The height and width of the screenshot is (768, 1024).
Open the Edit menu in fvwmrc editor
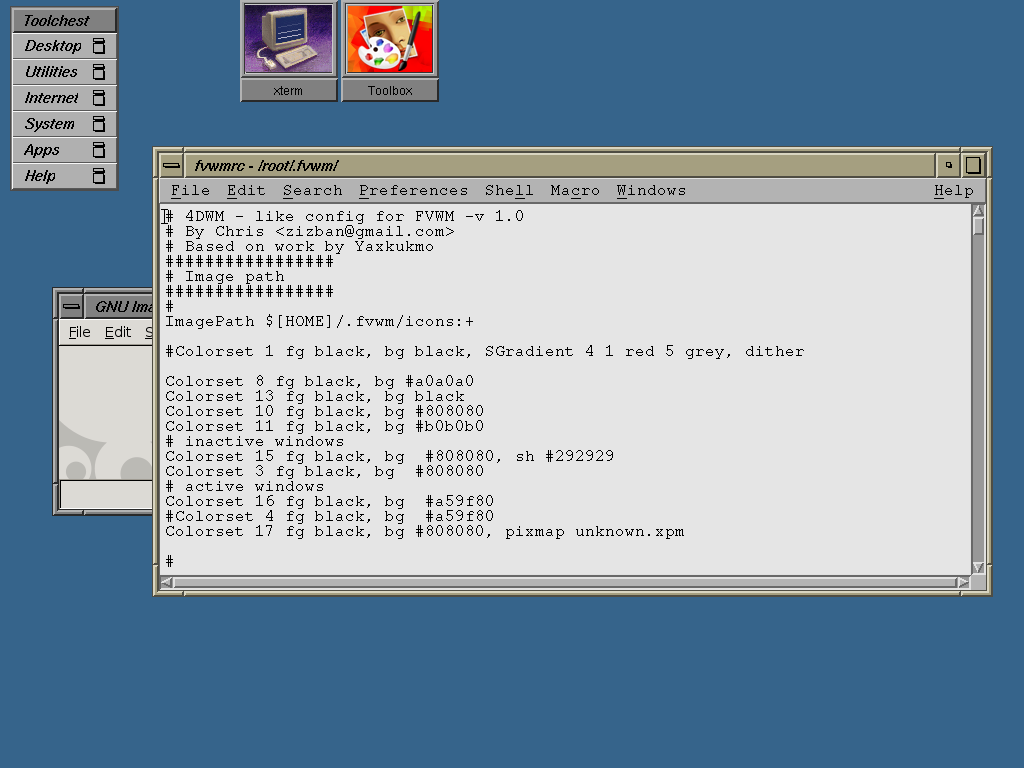click(246, 191)
